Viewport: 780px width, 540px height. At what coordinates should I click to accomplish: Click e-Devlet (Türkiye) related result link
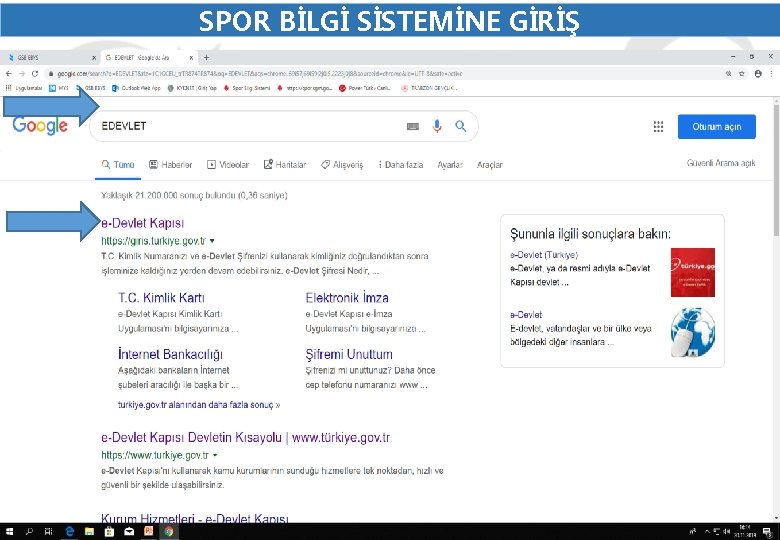[544, 255]
